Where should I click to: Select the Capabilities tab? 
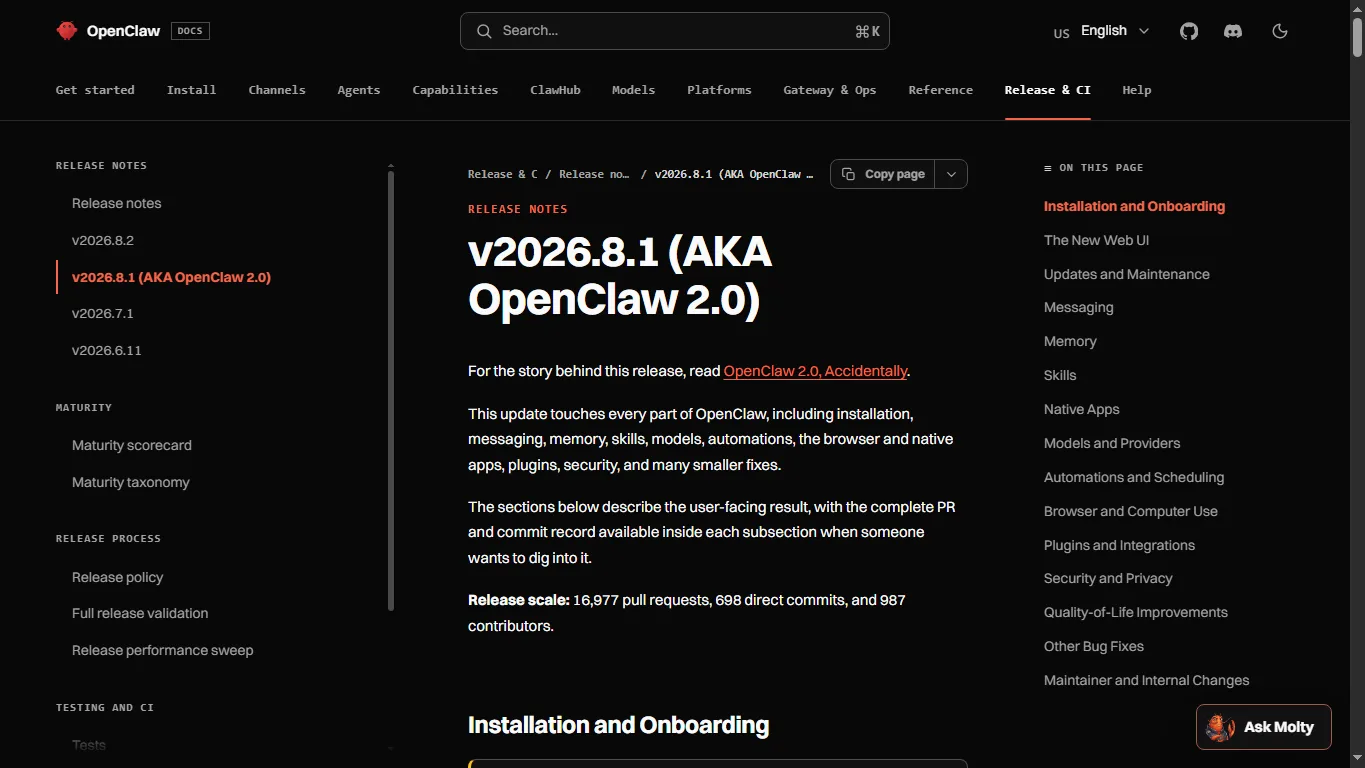click(455, 90)
